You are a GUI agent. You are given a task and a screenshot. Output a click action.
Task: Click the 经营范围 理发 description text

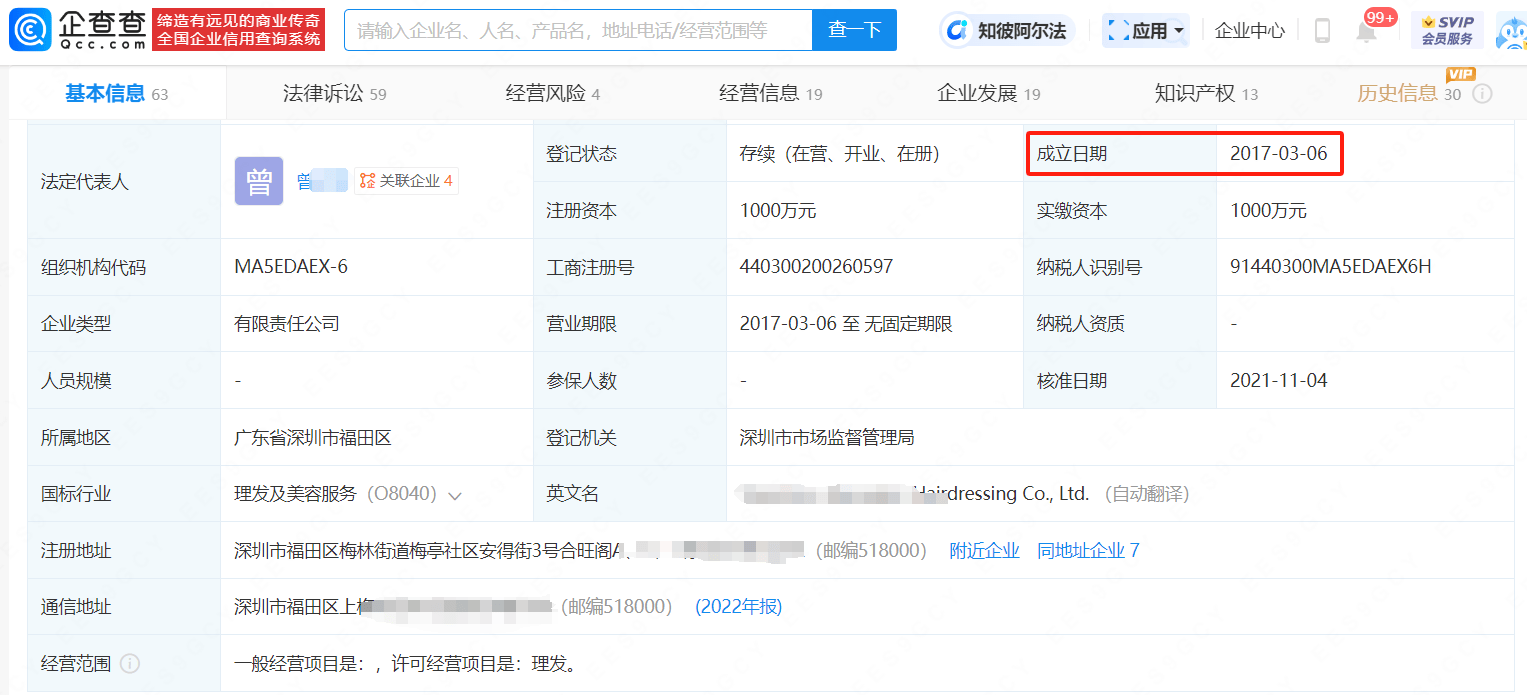pos(405,664)
